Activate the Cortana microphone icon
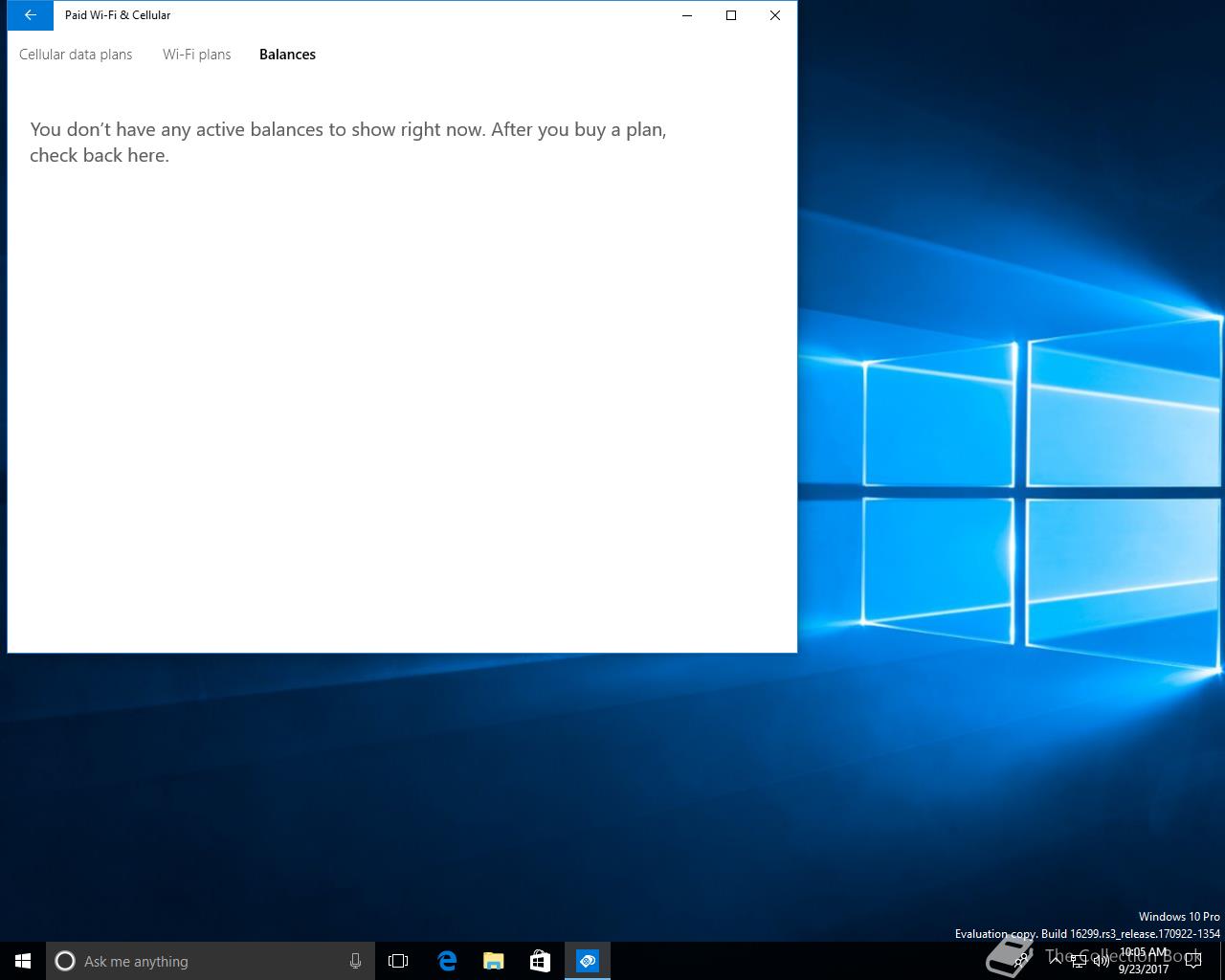1225x980 pixels. [355, 961]
